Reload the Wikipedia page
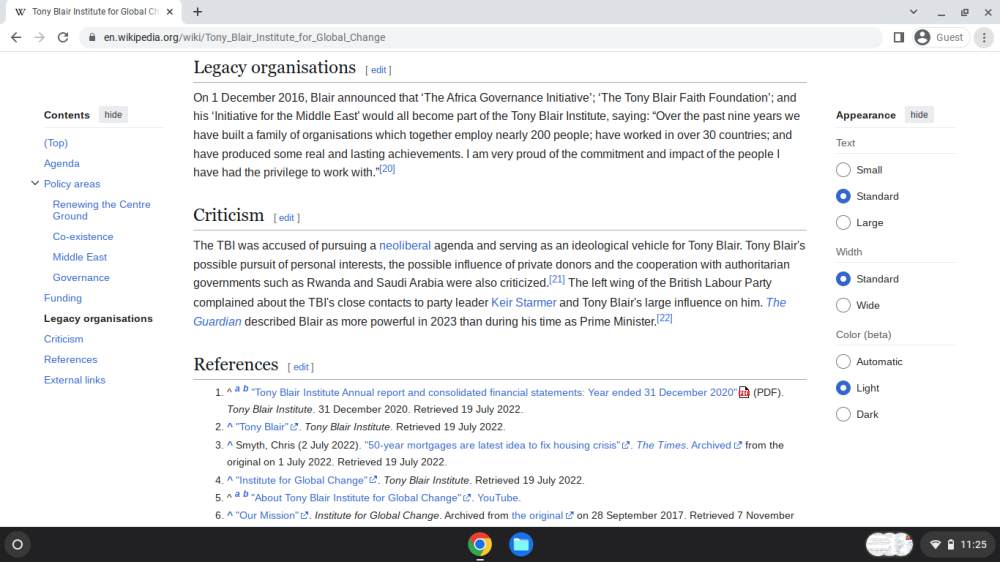 (x=62, y=38)
